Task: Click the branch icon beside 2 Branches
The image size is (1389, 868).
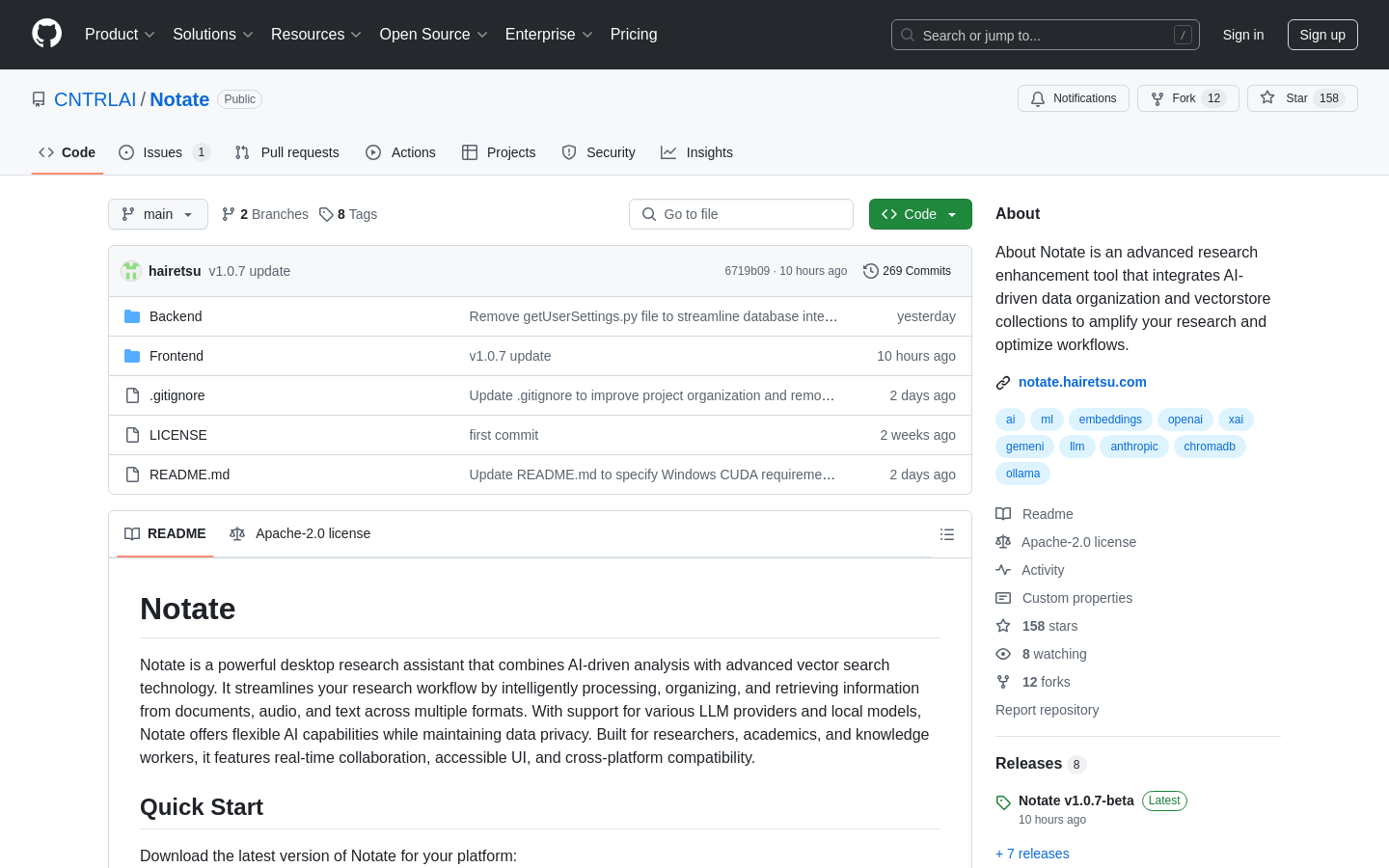Action: coord(229,214)
